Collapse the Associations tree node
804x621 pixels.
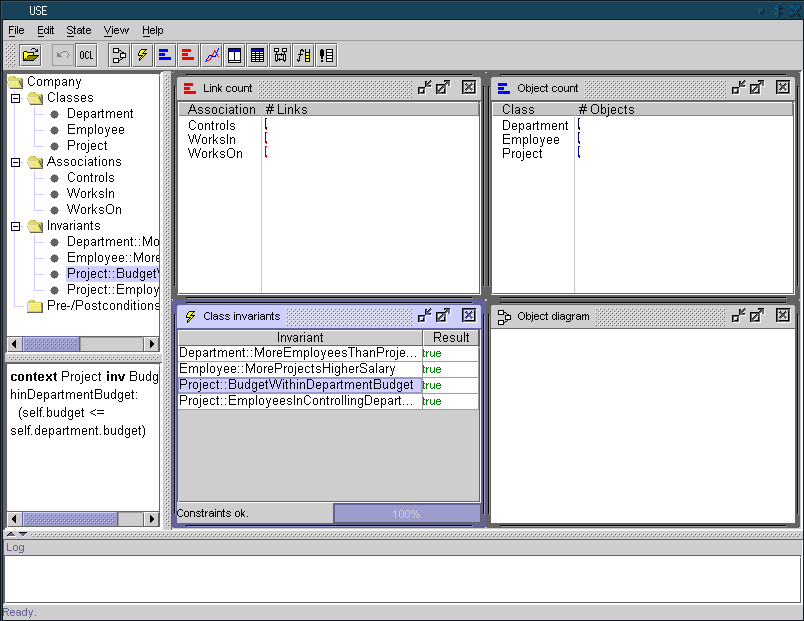point(15,162)
